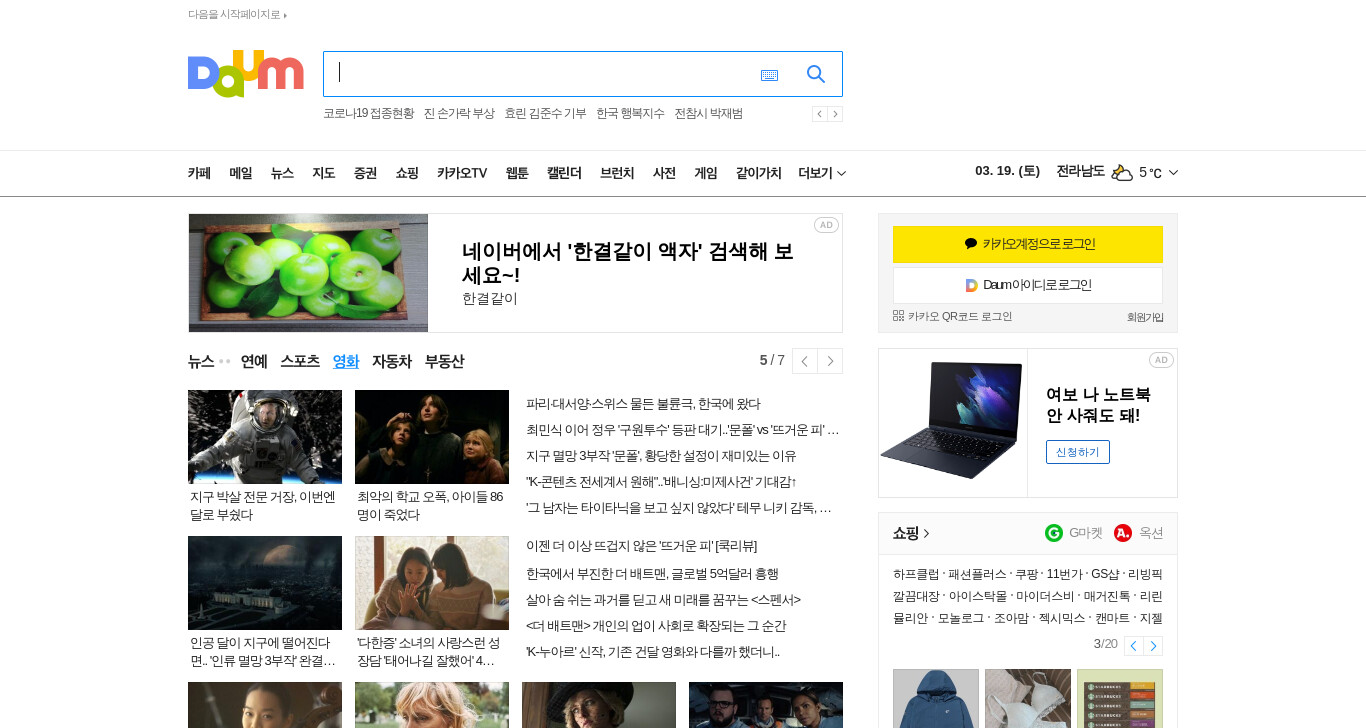The height and width of the screenshot is (728, 1366).
Task: Open 캘린더 in the navigation bar
Action: click(564, 173)
